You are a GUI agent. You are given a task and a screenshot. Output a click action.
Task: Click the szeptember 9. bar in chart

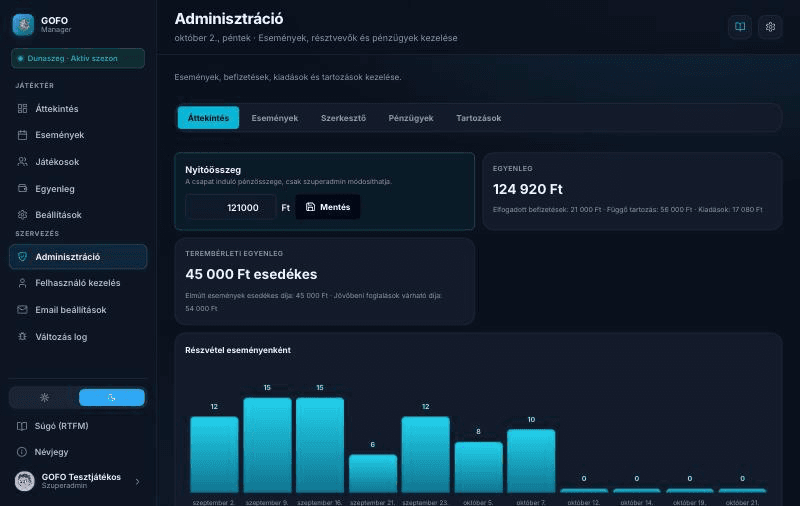click(x=267, y=445)
